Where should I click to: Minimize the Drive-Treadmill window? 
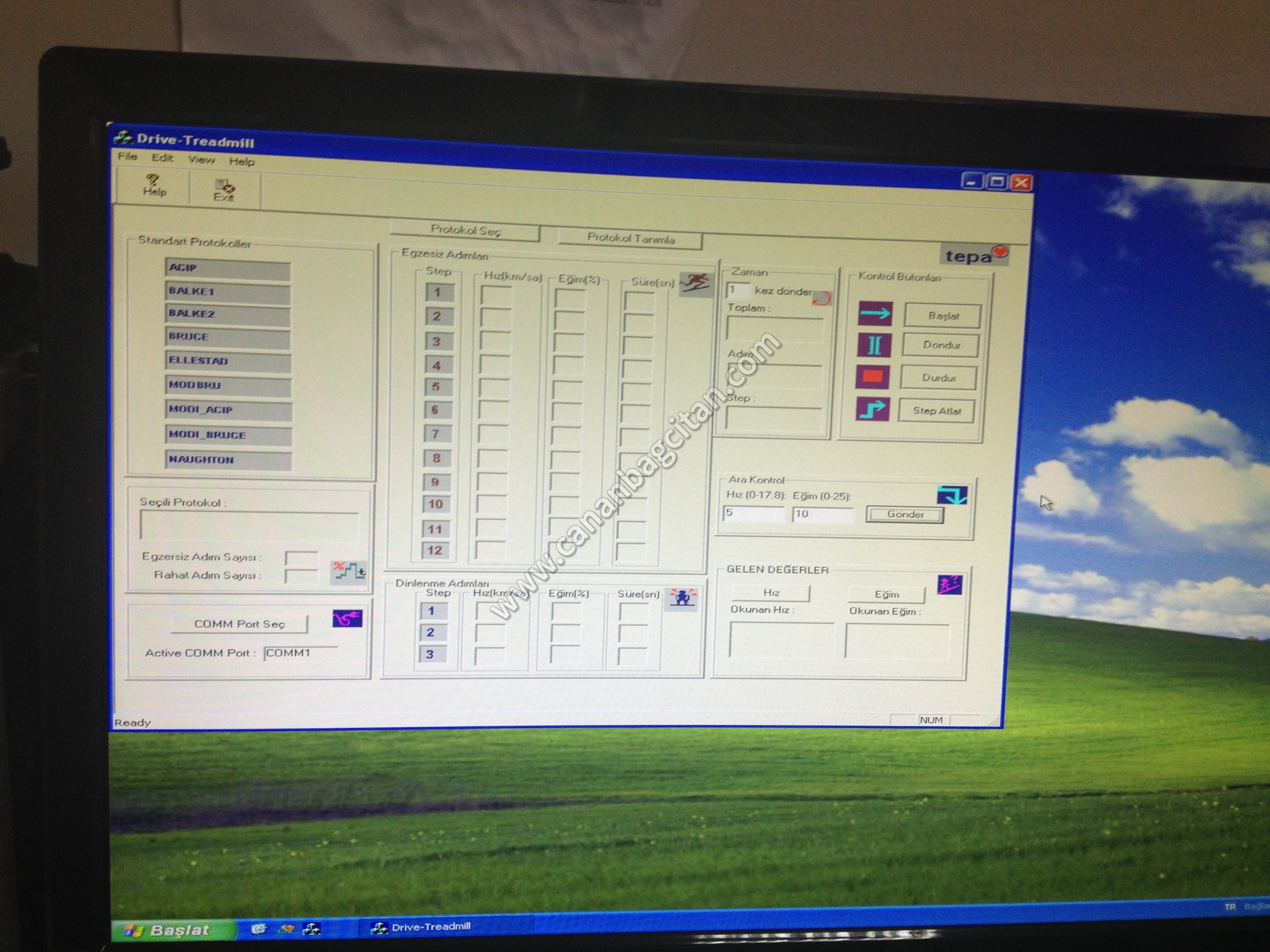[972, 181]
